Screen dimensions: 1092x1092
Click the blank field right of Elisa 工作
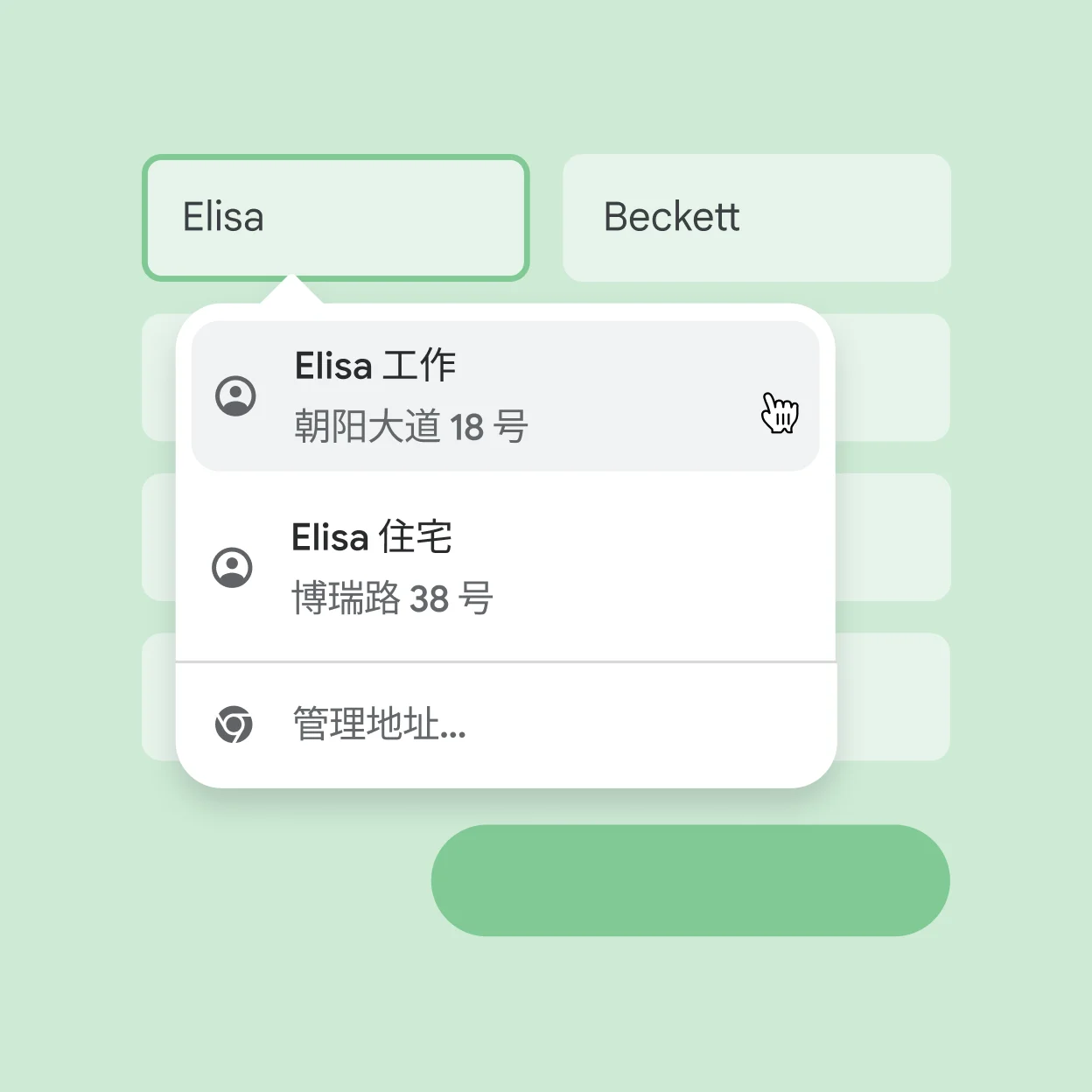tap(892, 377)
